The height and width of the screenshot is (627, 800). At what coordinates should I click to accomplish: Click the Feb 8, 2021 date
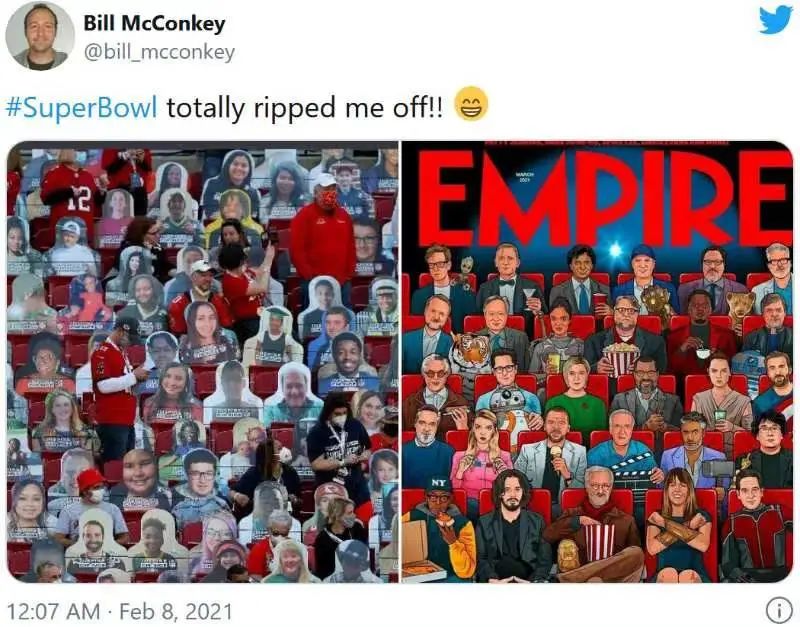(176, 611)
